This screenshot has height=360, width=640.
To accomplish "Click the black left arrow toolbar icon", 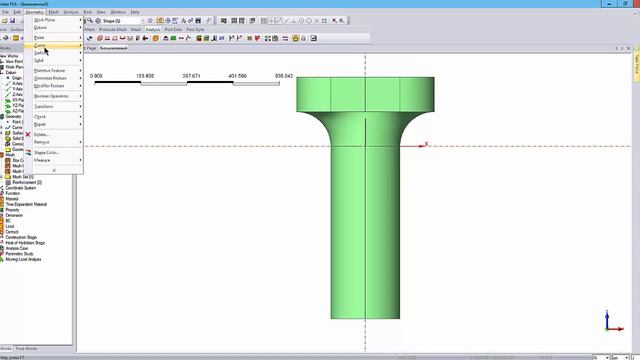I will pos(145,38).
